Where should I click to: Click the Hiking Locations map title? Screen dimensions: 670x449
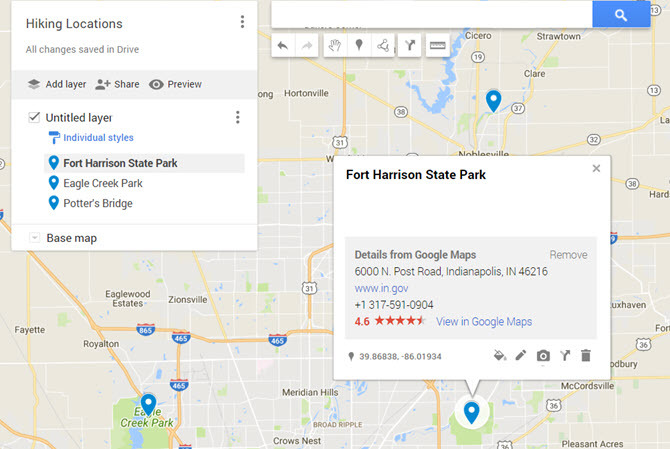74,23
